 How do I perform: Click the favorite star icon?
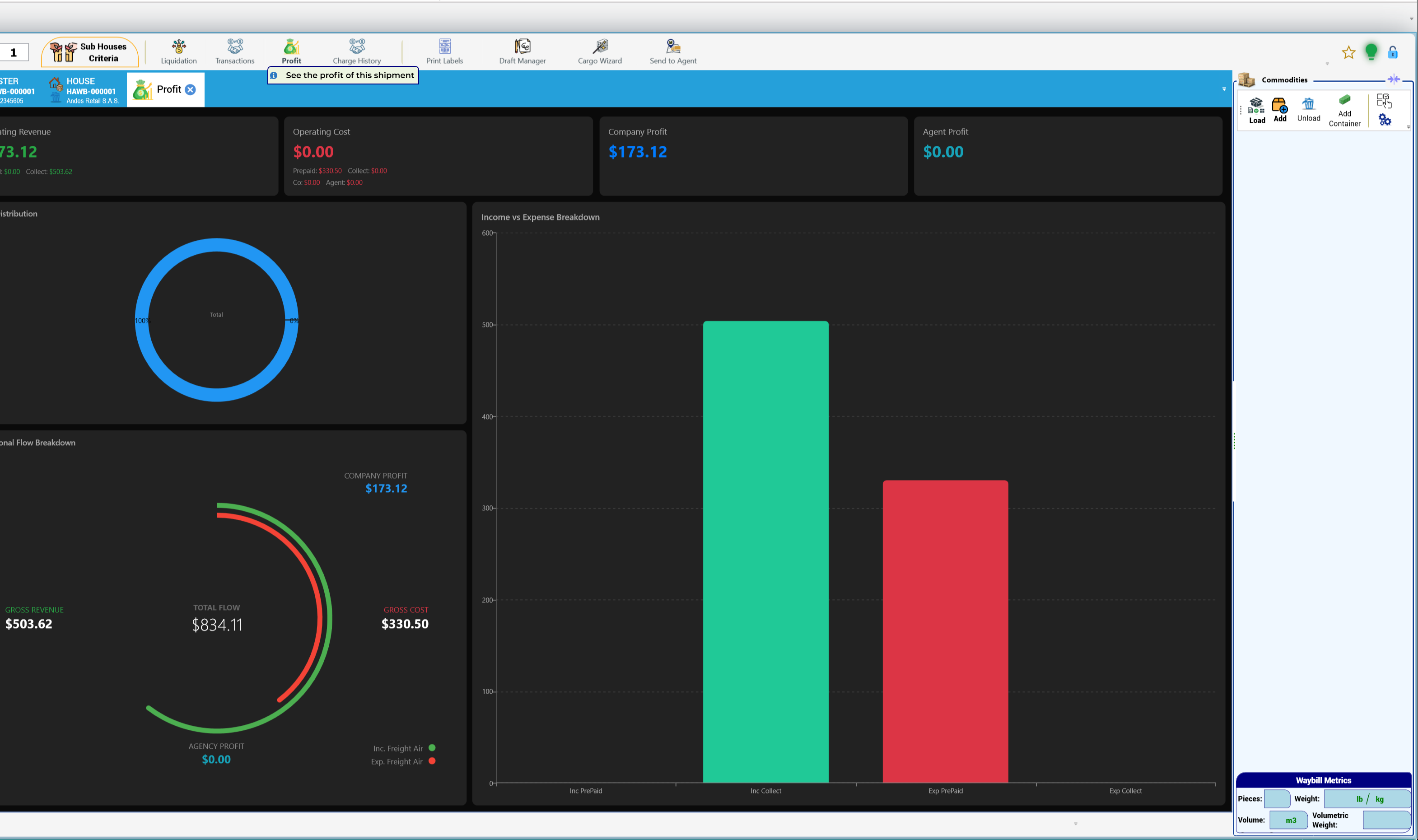(1348, 53)
